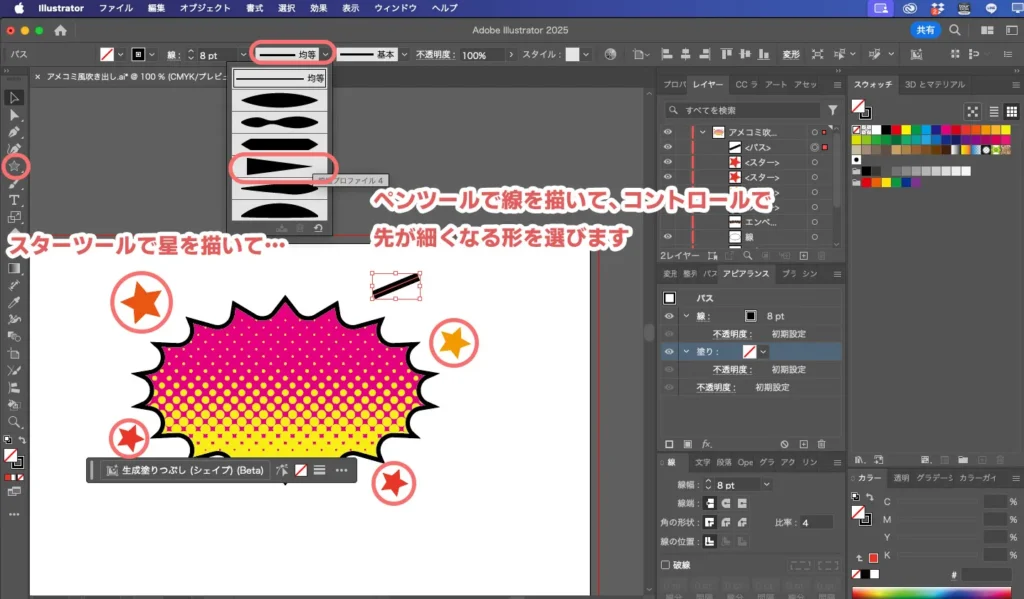Click the 共有 share button
The image size is (1024, 599).
(x=926, y=30)
